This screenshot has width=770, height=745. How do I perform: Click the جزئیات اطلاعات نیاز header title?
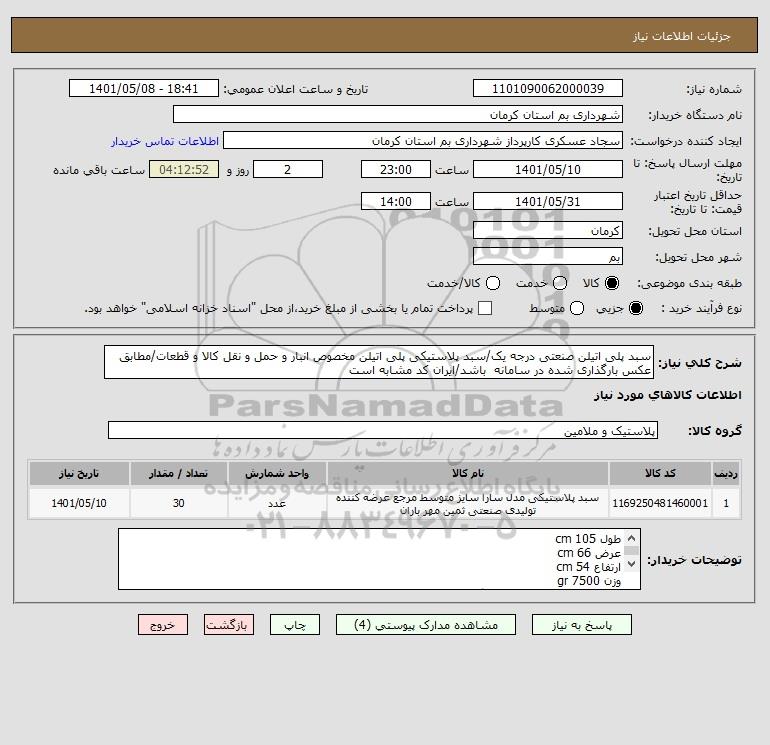pos(682,36)
